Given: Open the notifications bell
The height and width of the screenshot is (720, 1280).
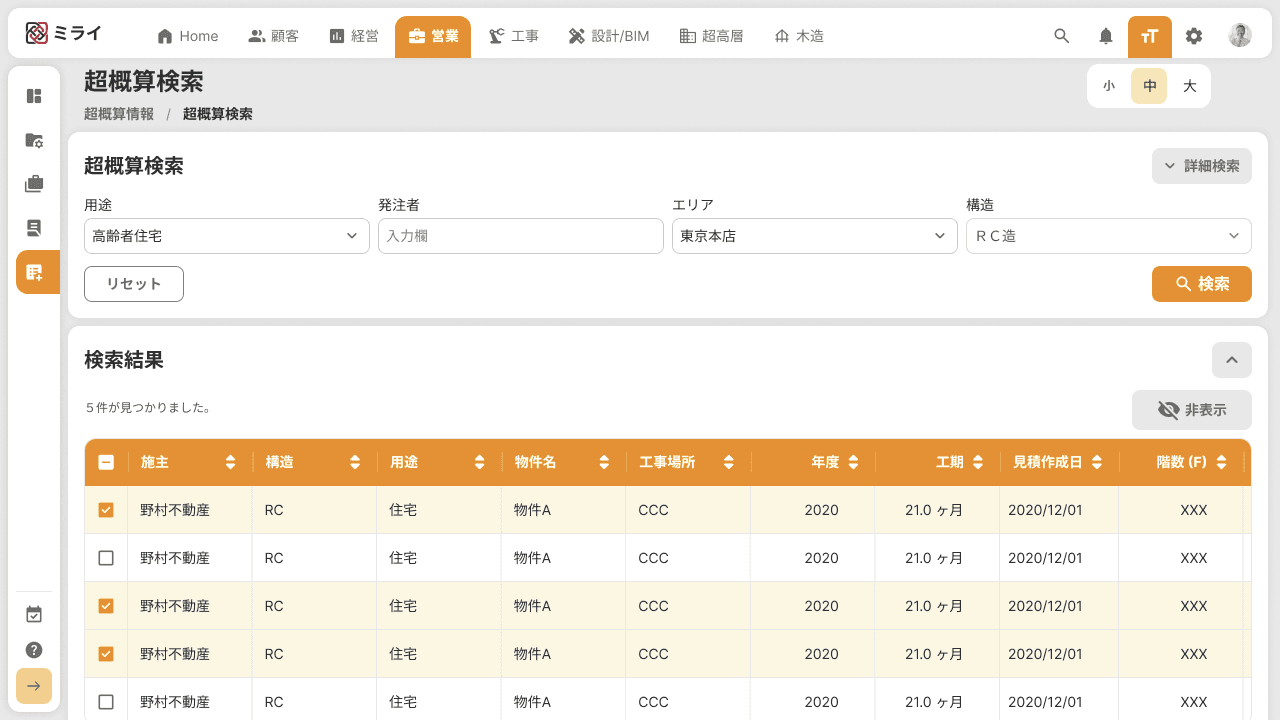Looking at the screenshot, I should 1106,36.
